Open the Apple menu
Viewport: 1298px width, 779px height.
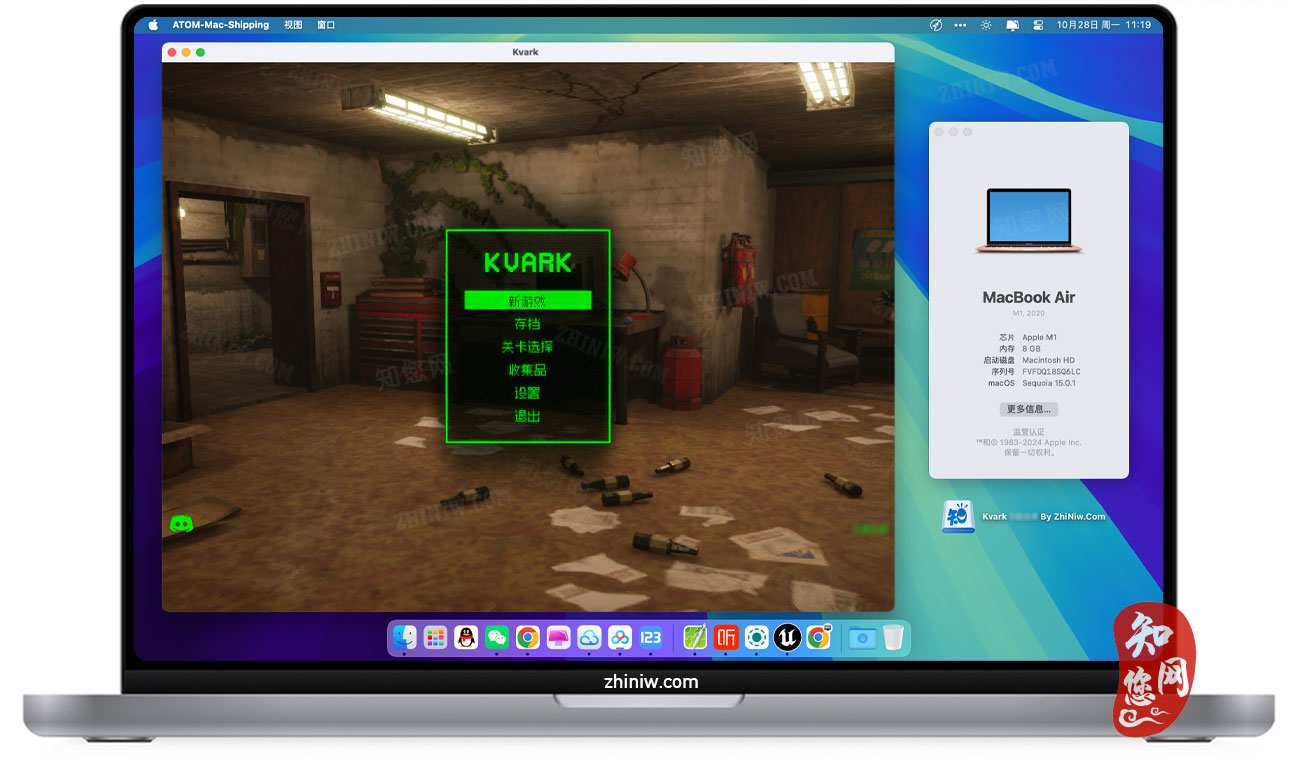(x=153, y=25)
